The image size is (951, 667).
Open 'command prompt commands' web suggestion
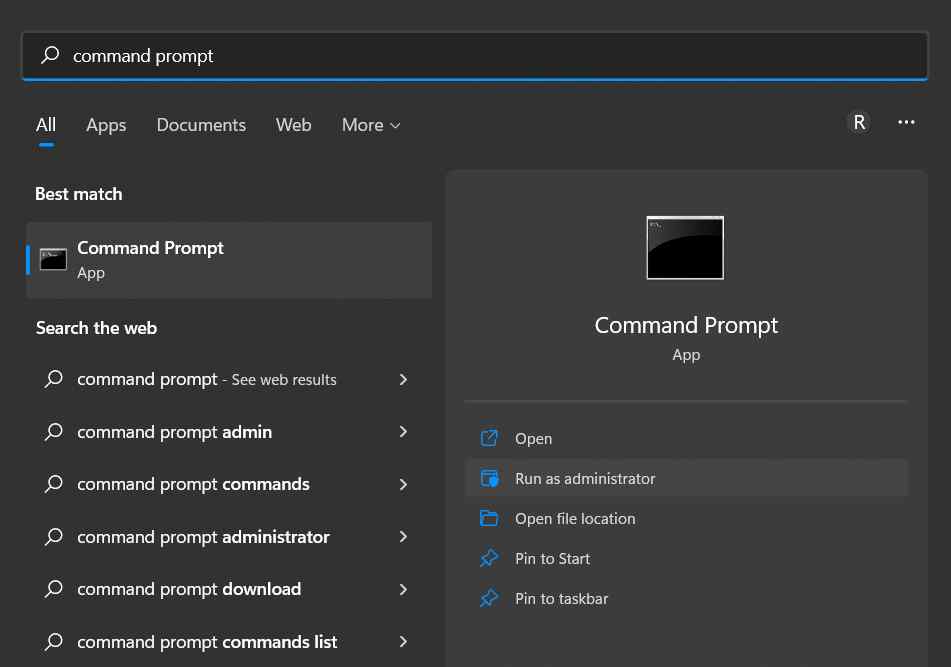pos(229,484)
